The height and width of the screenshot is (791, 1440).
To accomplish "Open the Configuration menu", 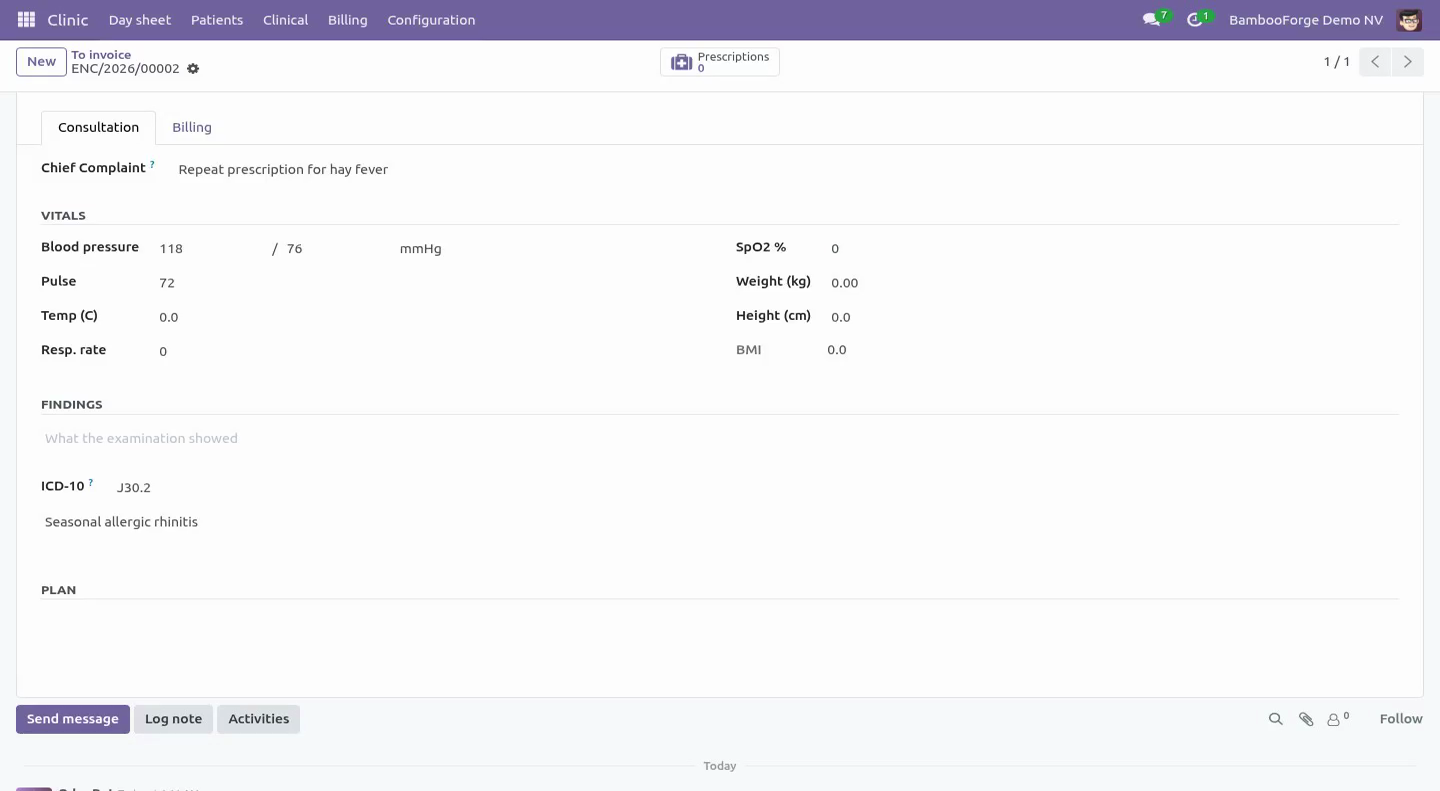I will tap(431, 20).
